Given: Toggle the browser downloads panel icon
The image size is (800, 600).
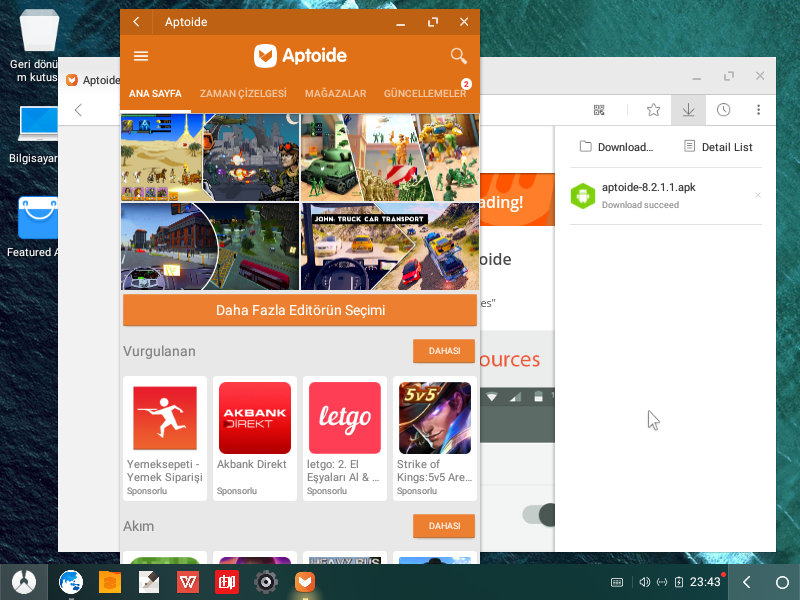Looking at the screenshot, I should (x=688, y=110).
